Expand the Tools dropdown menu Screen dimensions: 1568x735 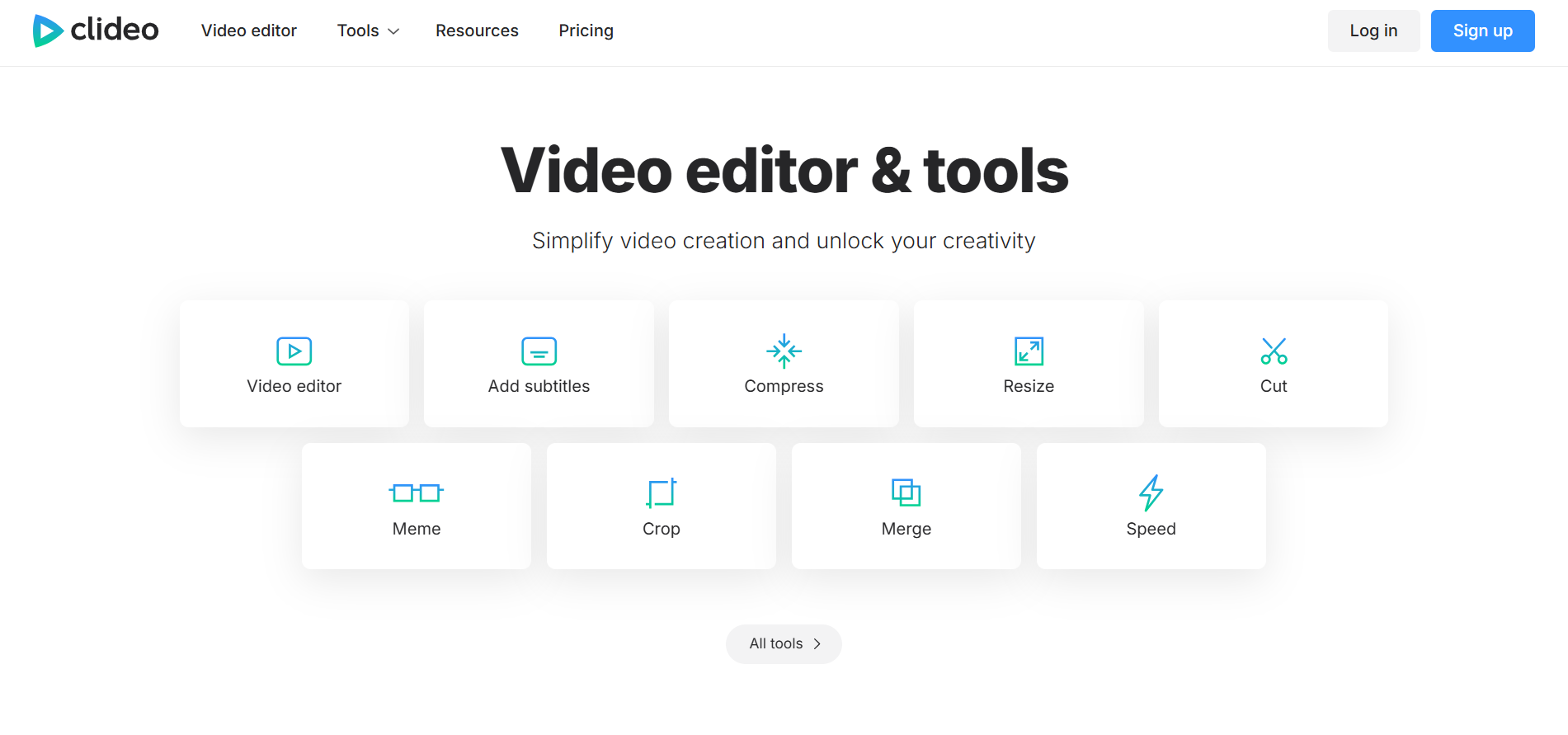(x=368, y=31)
